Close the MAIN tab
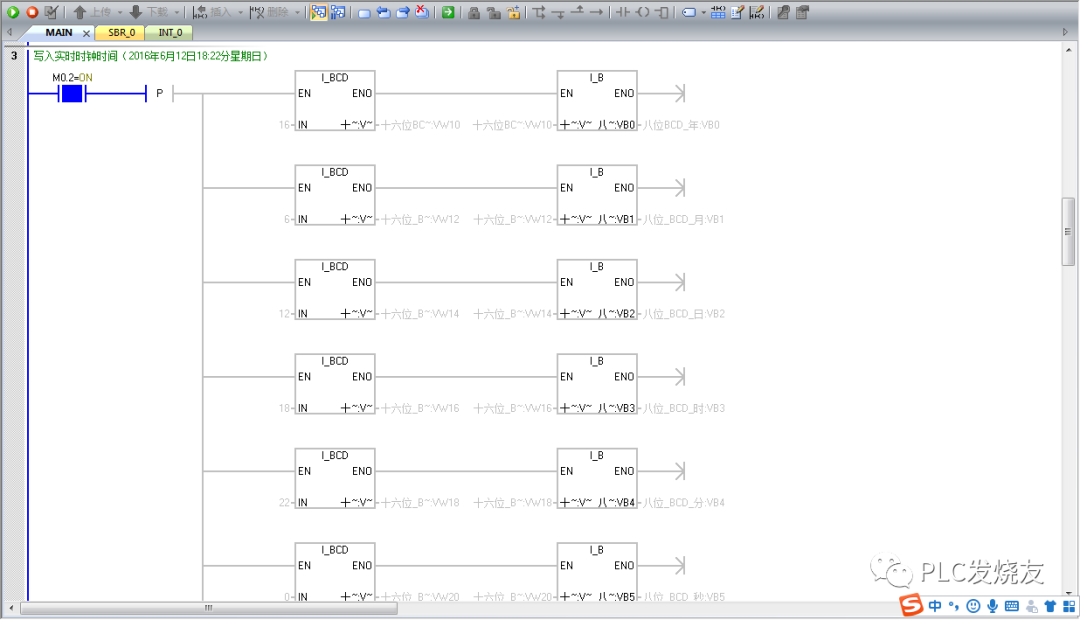The image size is (1080, 620). (x=86, y=33)
